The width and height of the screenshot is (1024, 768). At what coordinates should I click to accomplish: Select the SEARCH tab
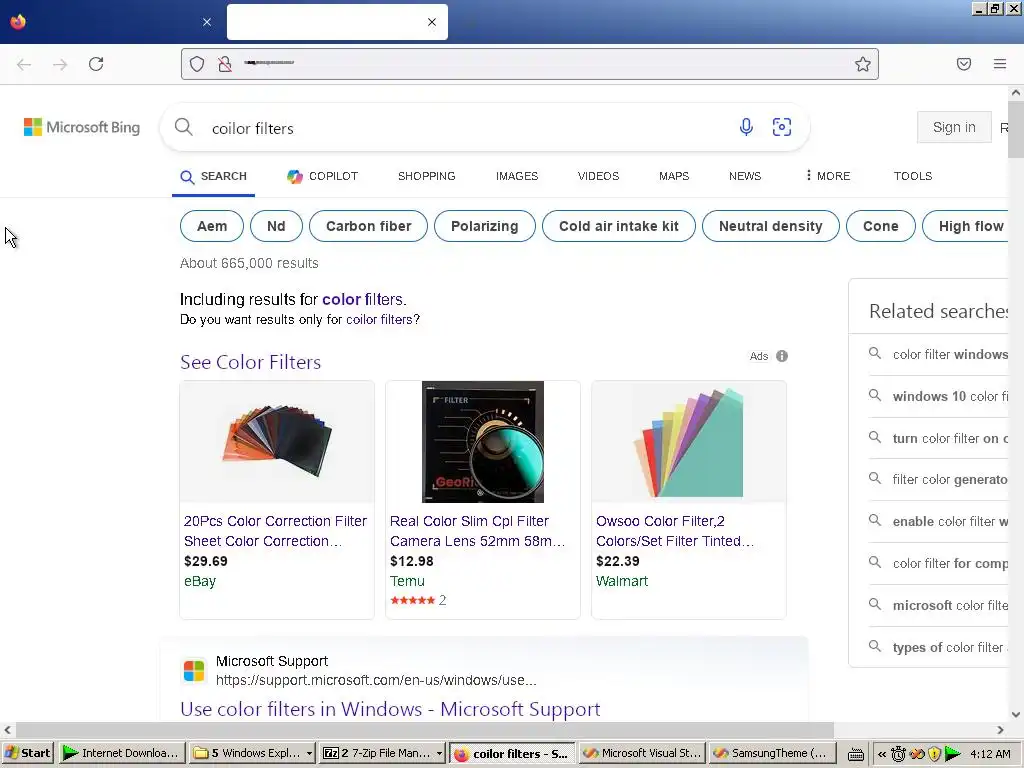214,176
